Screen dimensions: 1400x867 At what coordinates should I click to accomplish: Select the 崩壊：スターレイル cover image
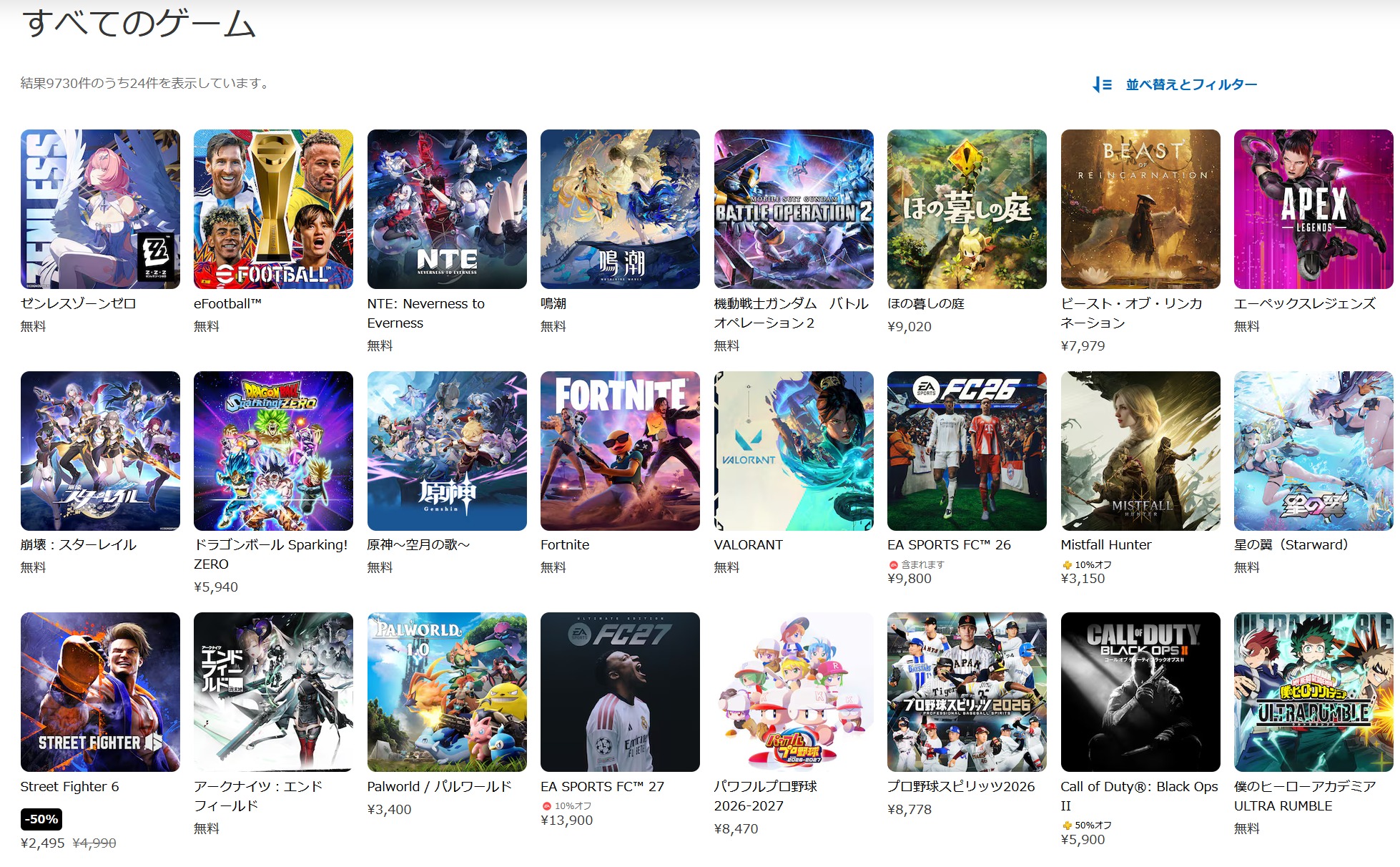(x=100, y=451)
